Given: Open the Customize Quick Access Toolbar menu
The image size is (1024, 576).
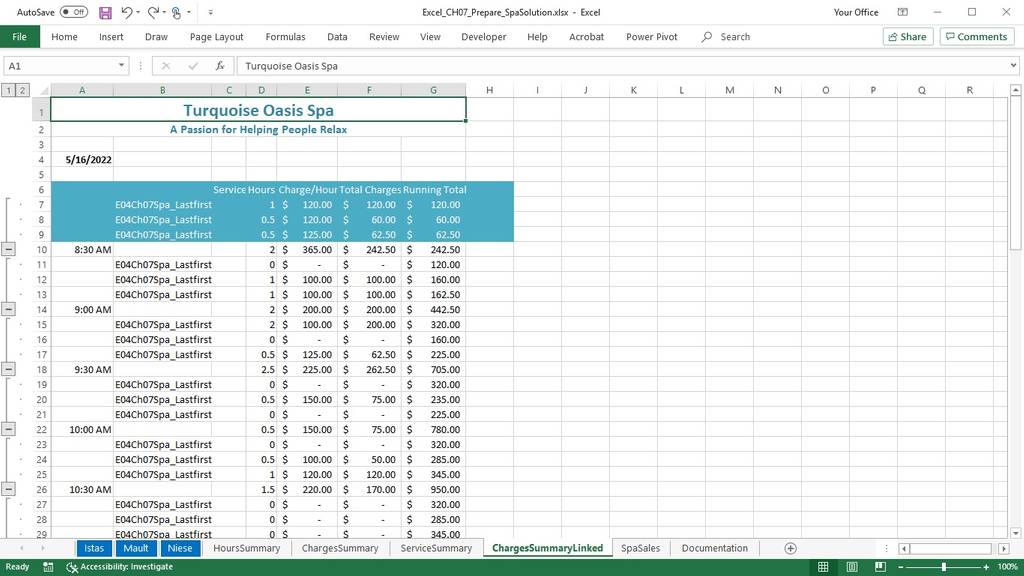Looking at the screenshot, I should [210, 12].
